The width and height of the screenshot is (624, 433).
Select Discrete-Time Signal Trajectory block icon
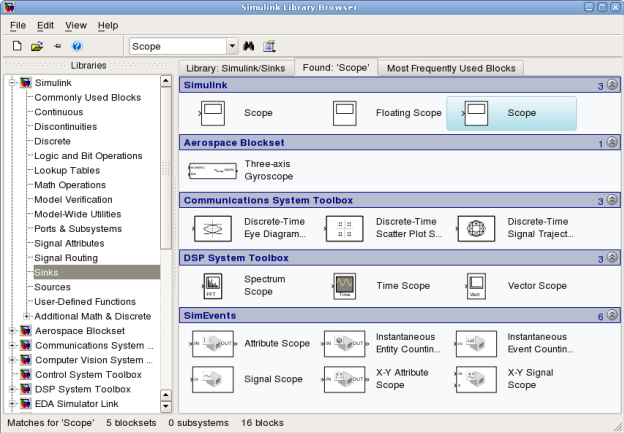pyautogui.click(x=476, y=229)
